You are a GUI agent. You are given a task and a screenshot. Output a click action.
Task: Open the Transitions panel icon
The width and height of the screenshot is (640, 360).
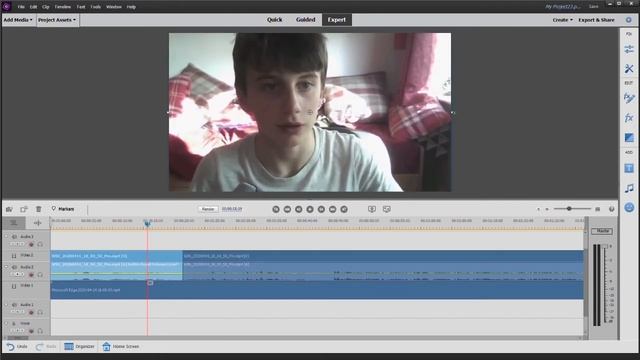629,138
